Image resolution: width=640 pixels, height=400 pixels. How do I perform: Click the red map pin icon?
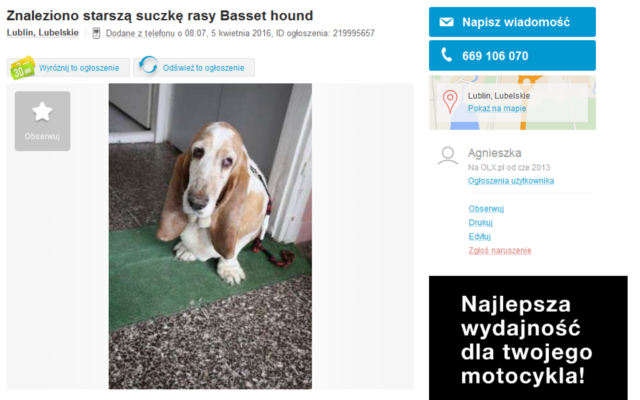point(450,101)
